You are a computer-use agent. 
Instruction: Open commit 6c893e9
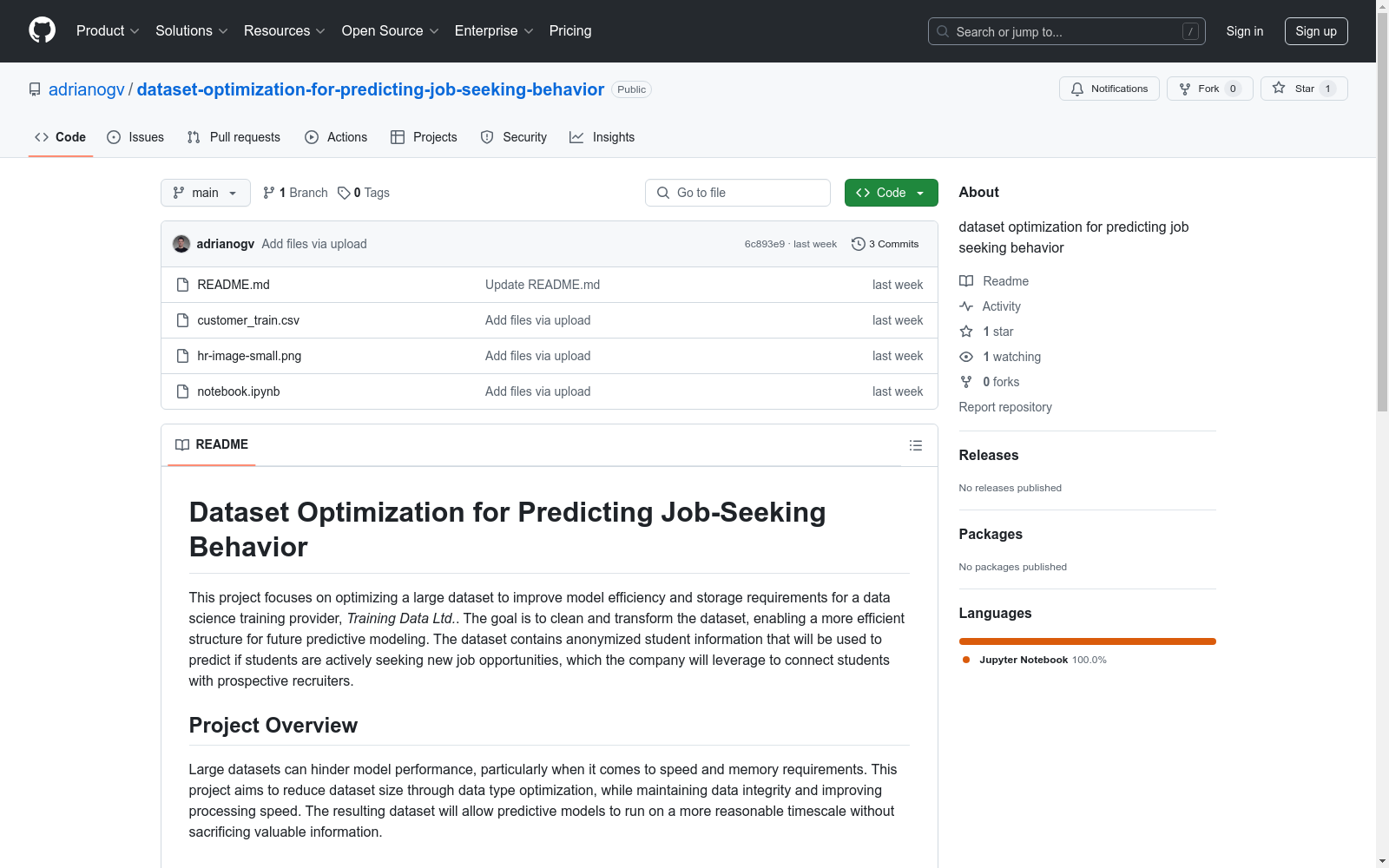(x=764, y=244)
